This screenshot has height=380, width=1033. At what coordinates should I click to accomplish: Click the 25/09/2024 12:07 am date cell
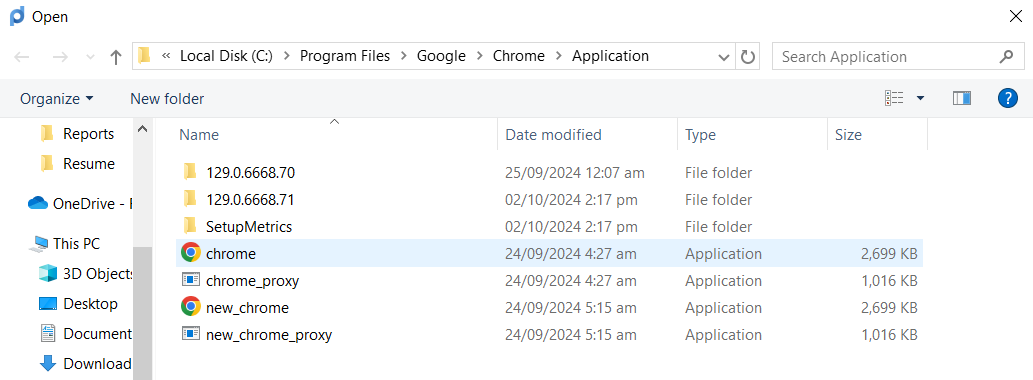574,173
